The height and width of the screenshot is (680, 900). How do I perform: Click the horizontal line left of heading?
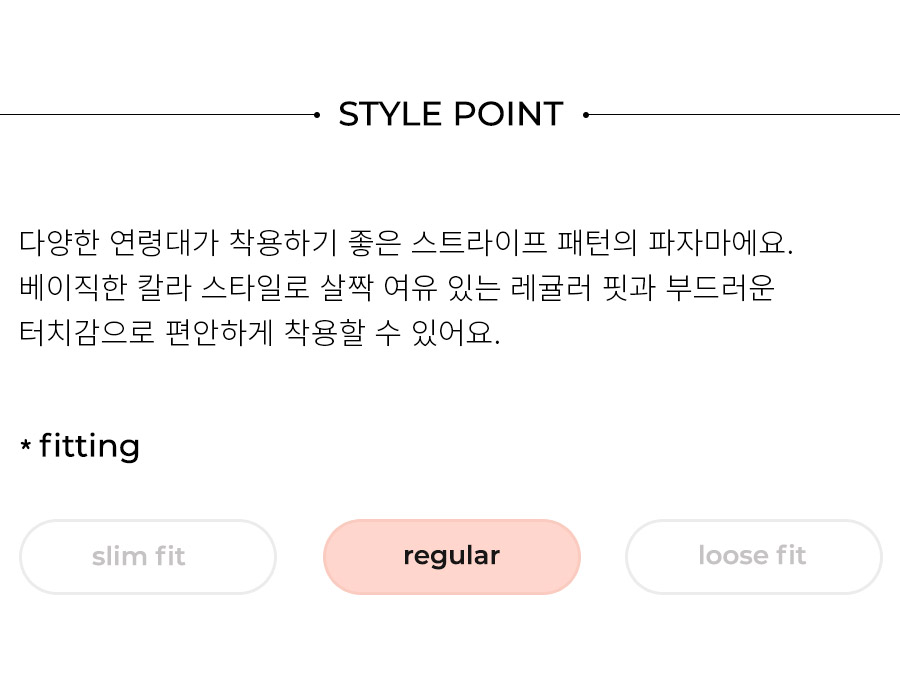click(x=157, y=115)
